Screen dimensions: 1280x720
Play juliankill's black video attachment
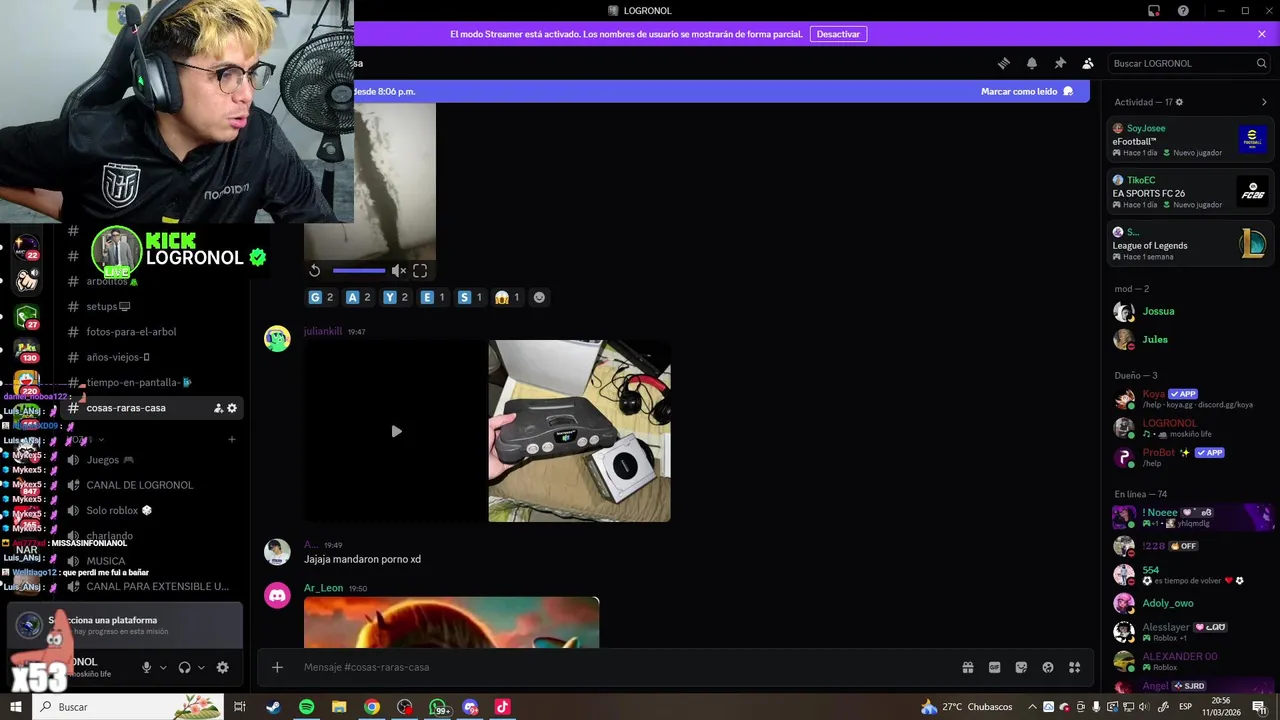click(396, 431)
